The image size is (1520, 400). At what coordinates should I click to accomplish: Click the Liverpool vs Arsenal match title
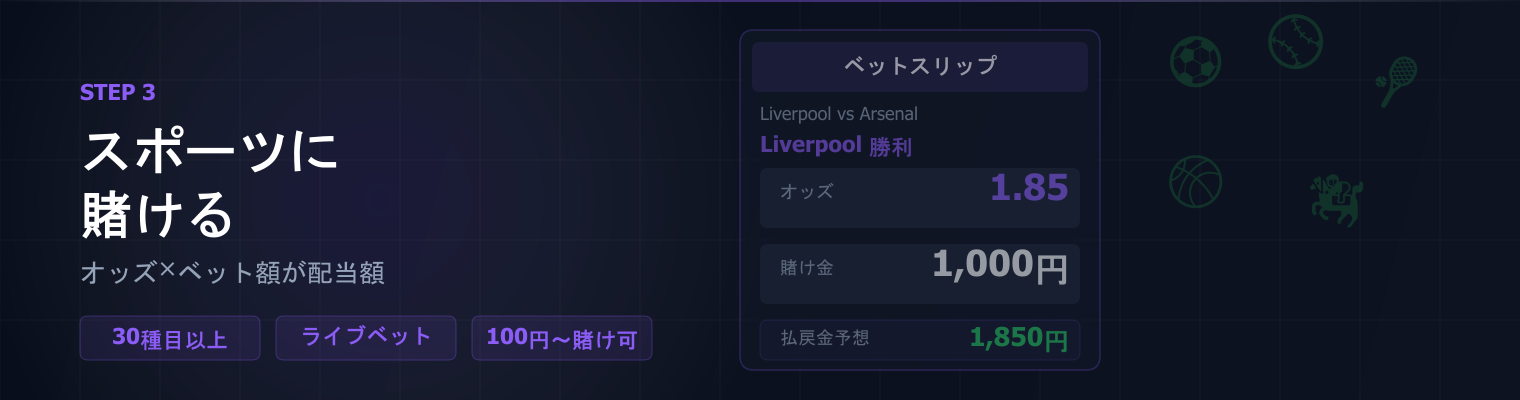[838, 114]
